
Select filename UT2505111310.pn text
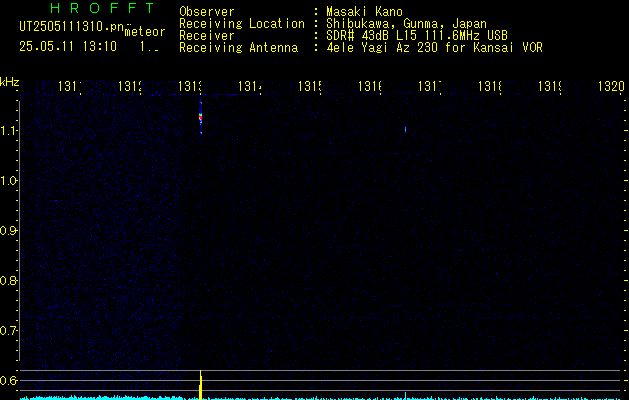tap(72, 26)
